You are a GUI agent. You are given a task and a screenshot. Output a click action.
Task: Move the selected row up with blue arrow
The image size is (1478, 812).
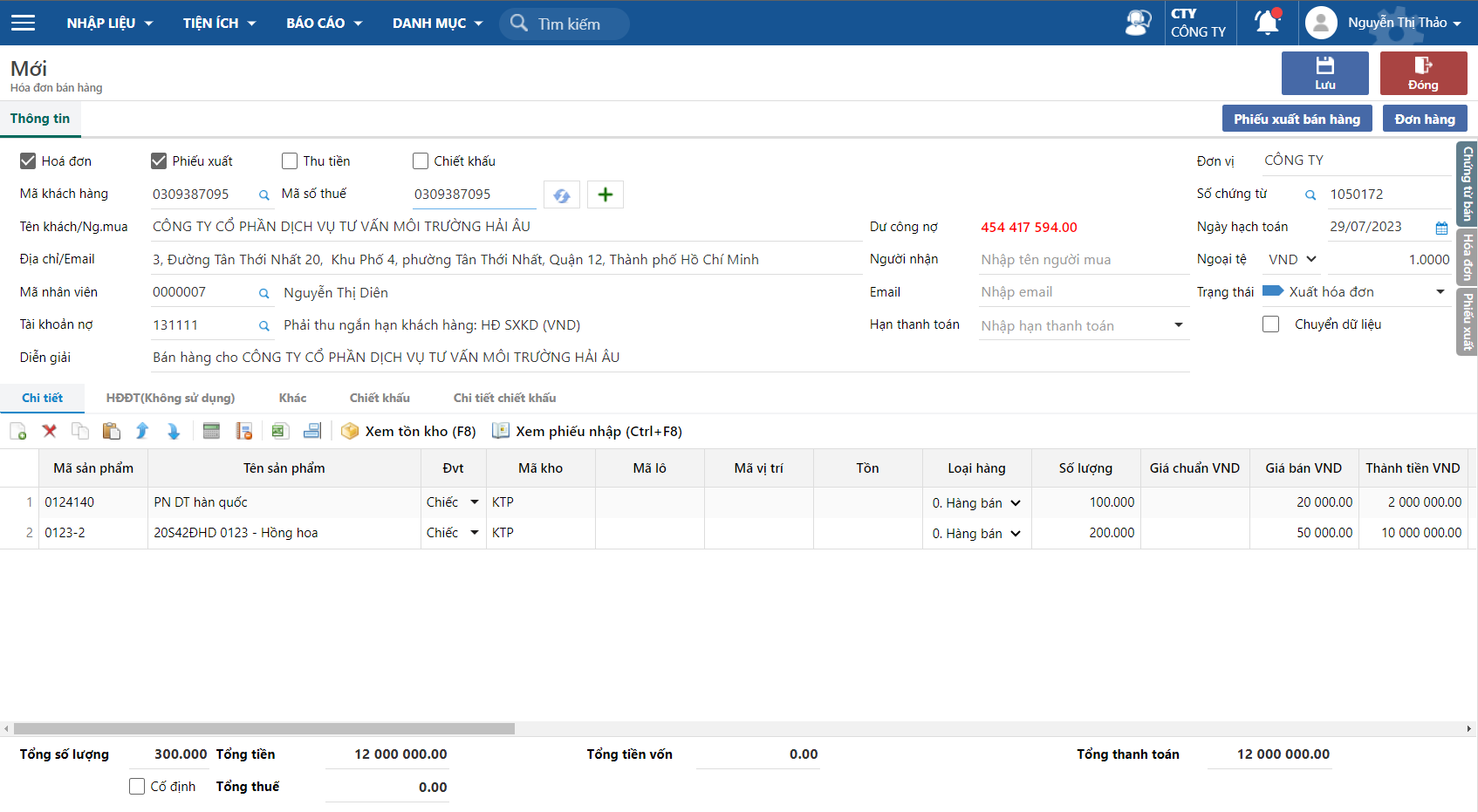[142, 431]
